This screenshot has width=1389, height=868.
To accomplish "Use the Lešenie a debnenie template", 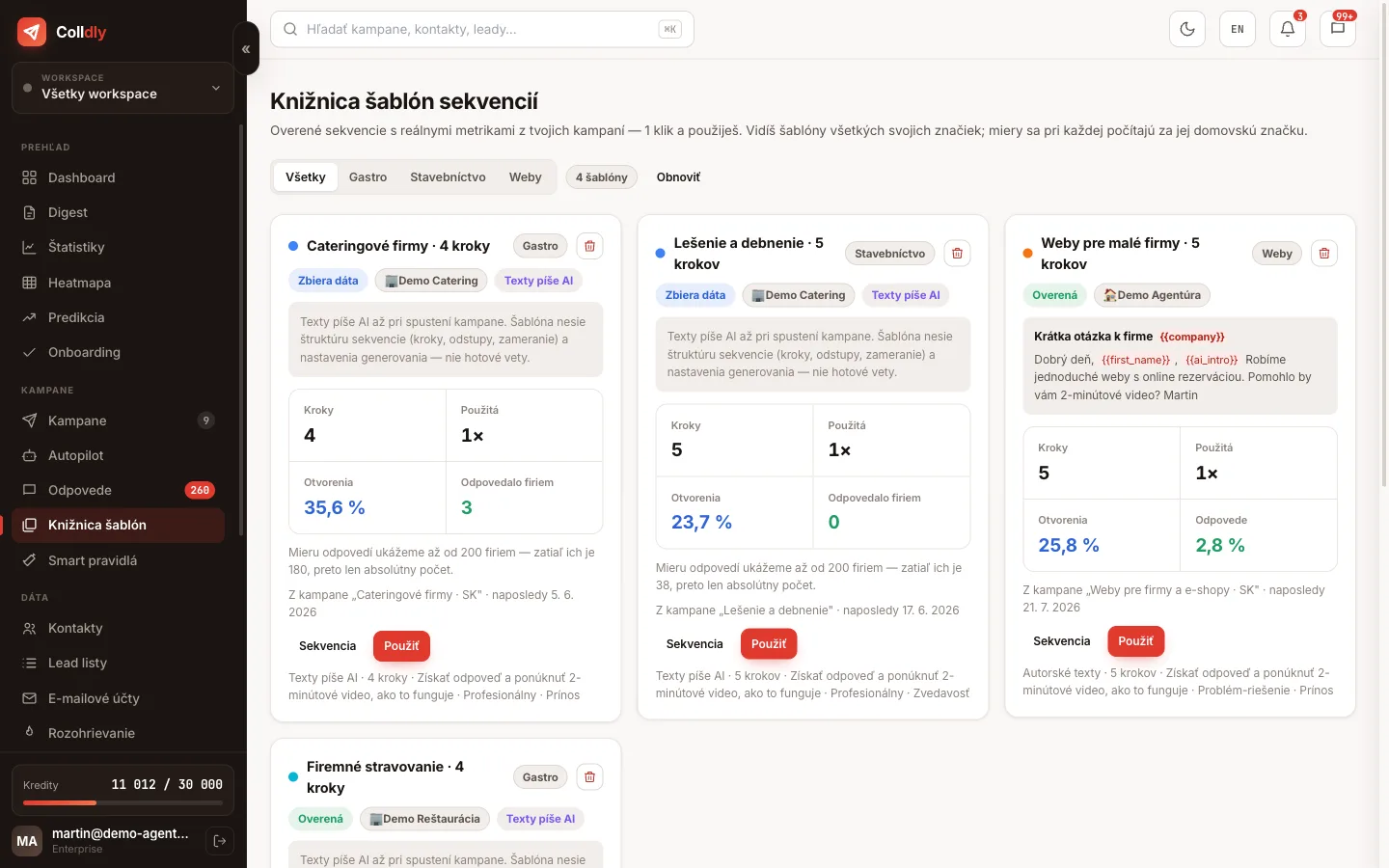I will [x=769, y=644].
